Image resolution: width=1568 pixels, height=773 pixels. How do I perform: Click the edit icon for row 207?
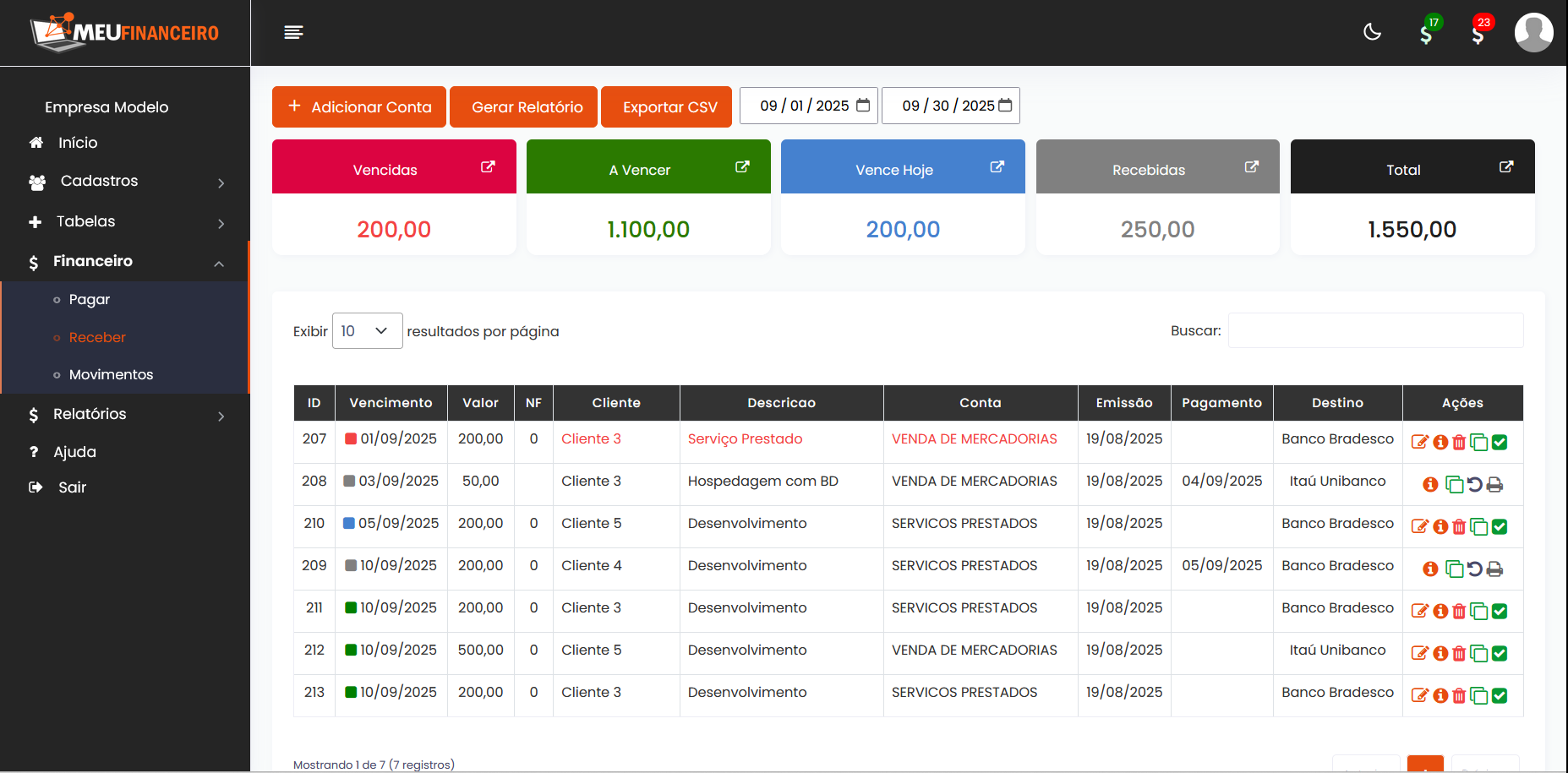point(1419,442)
